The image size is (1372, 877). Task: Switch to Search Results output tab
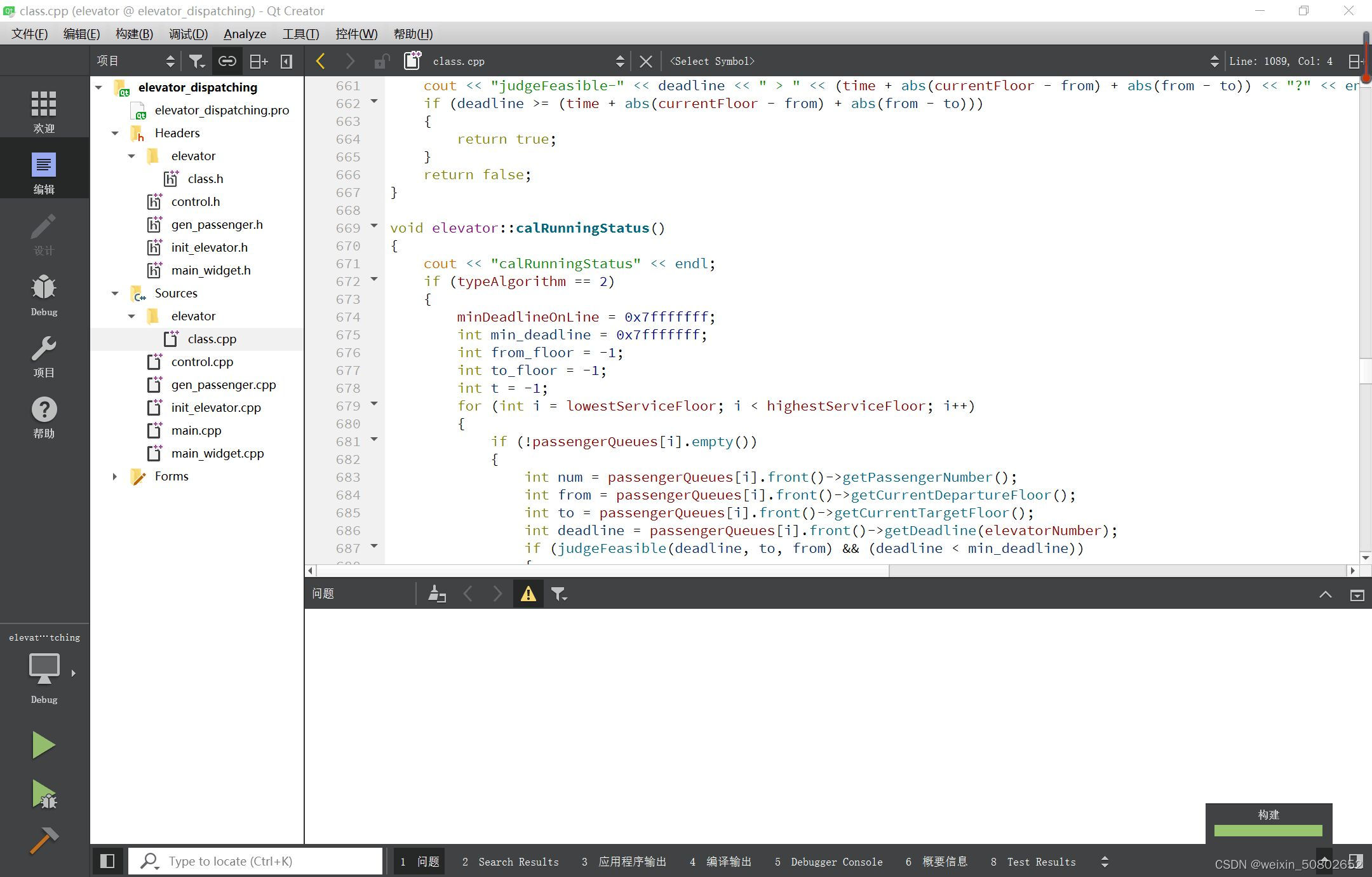pyautogui.click(x=511, y=862)
